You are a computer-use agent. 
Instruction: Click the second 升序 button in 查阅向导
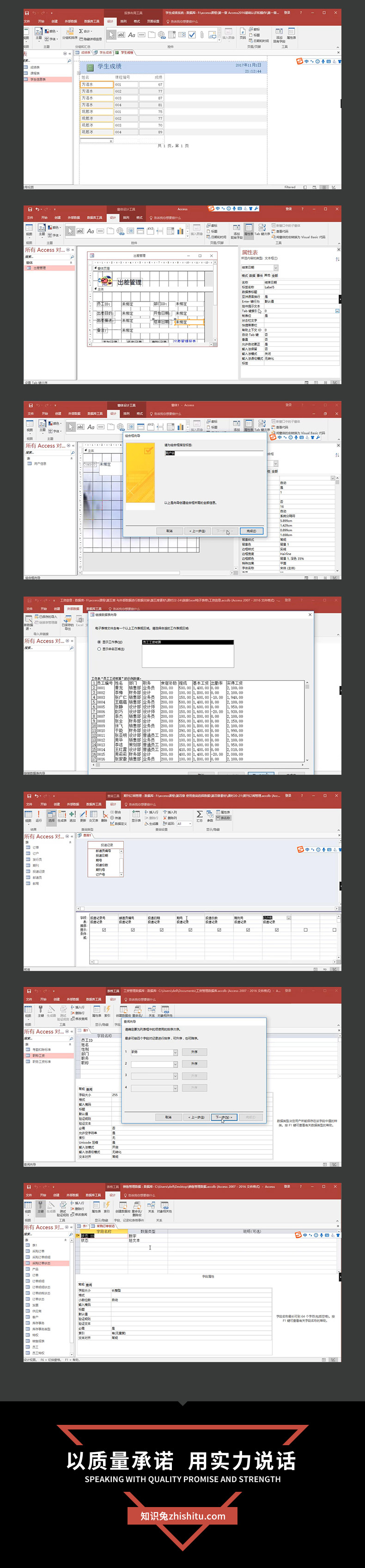pos(195,1064)
